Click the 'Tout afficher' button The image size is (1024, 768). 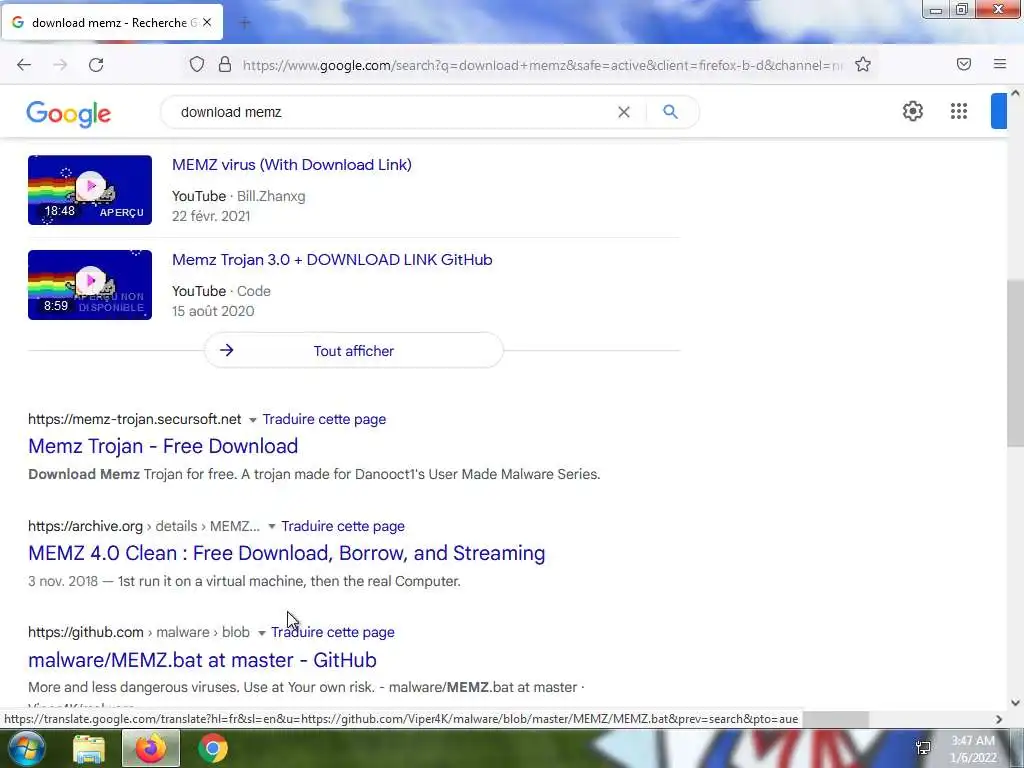click(354, 351)
